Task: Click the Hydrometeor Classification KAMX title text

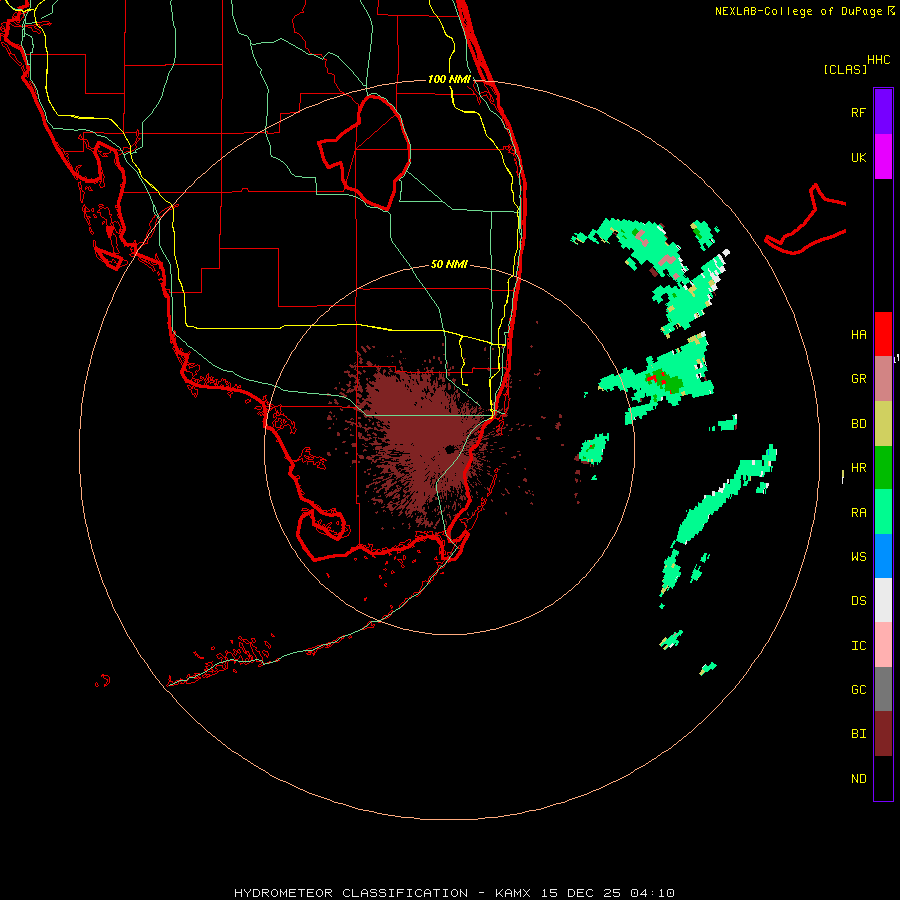Action: [x=454, y=893]
